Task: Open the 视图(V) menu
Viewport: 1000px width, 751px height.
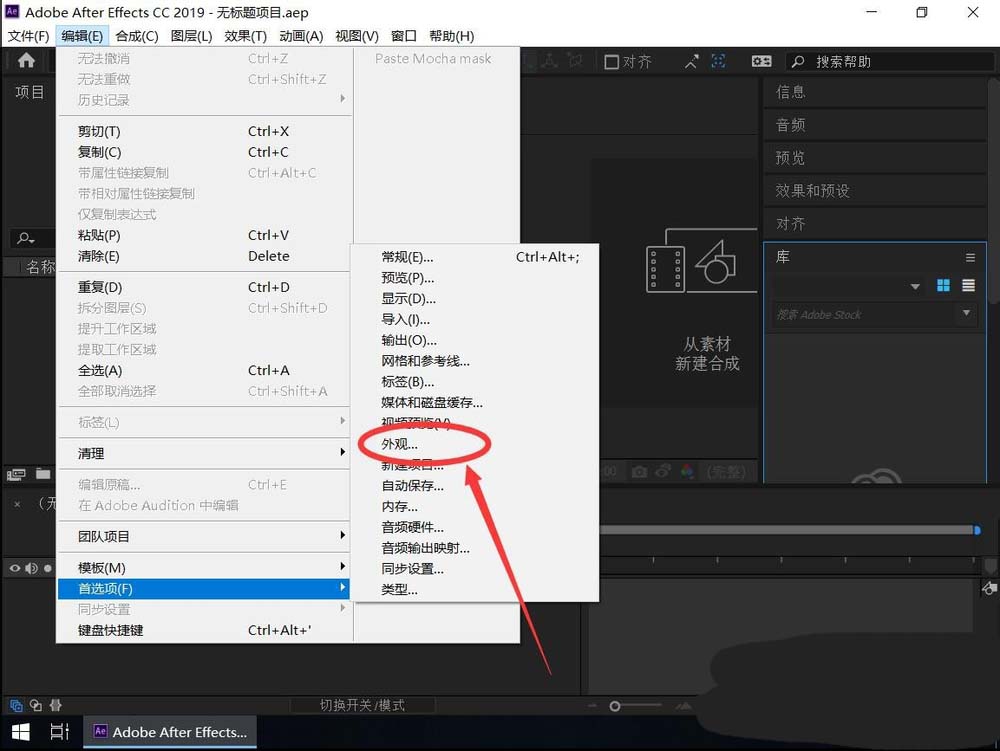Action: (x=357, y=36)
